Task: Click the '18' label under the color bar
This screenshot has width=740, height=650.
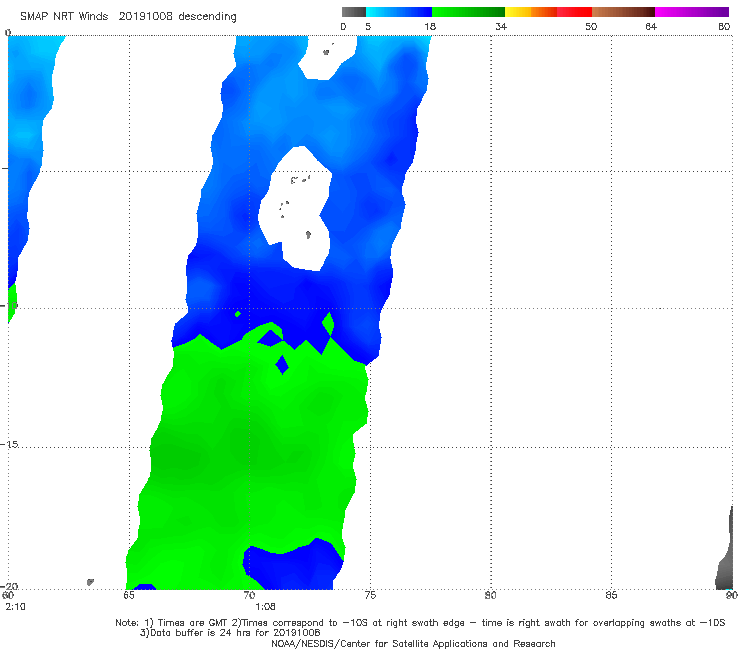Action: [430, 26]
